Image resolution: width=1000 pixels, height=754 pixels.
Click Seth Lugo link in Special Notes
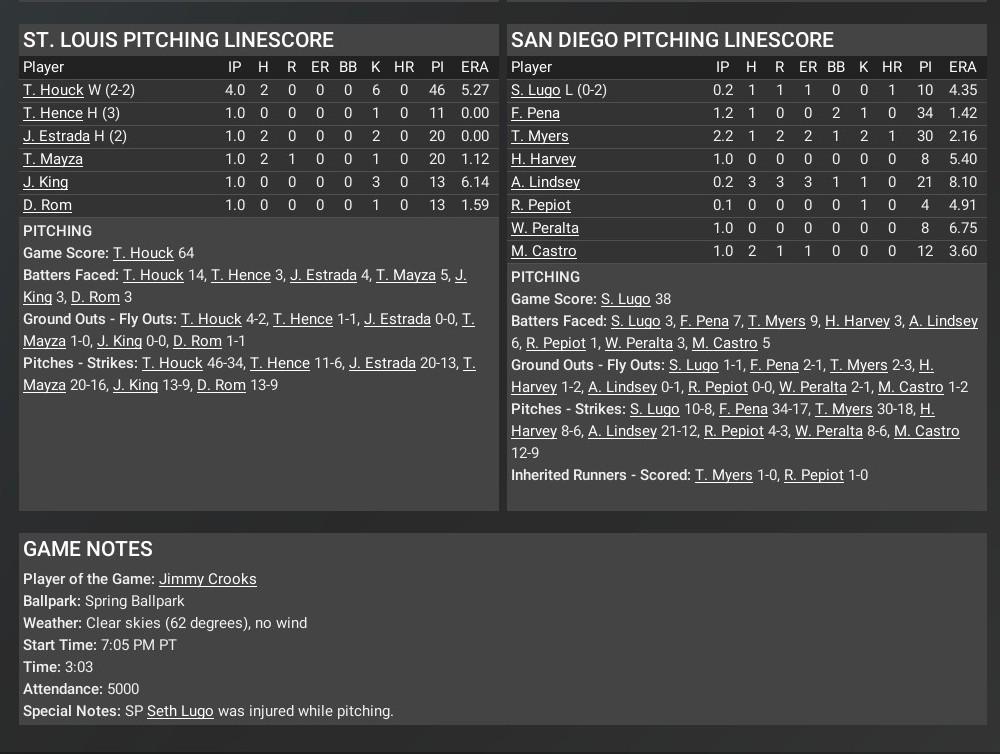tap(180, 711)
